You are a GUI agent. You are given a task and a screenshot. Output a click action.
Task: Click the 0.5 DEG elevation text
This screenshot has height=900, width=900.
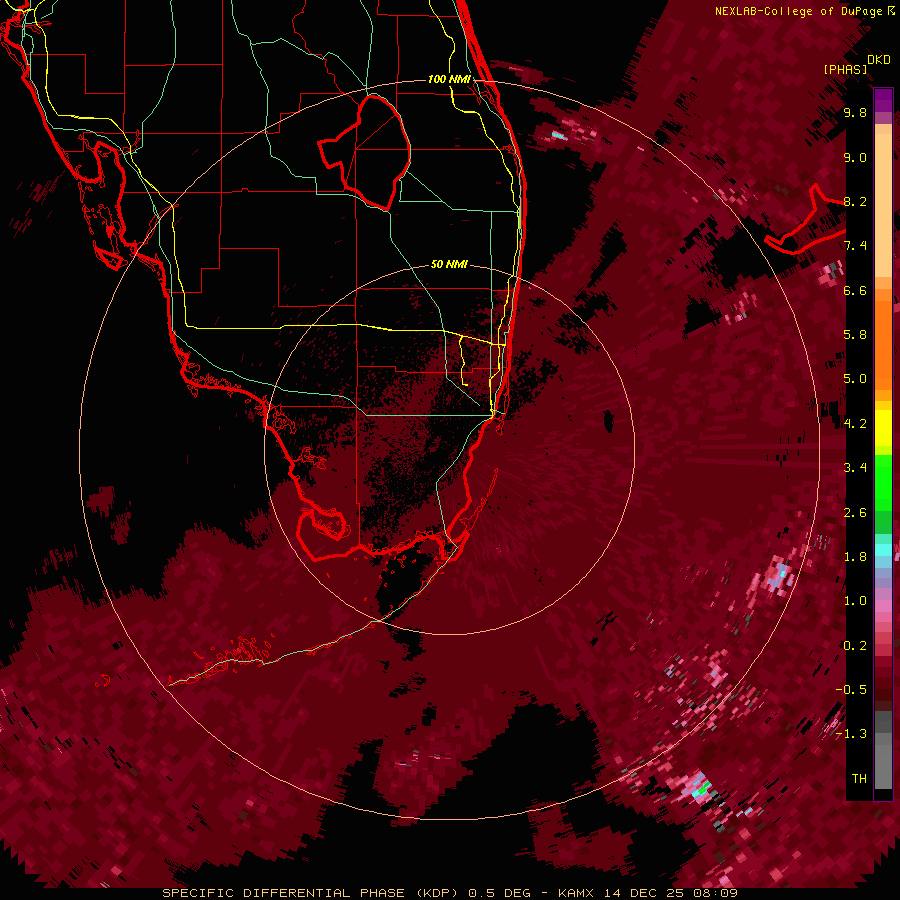point(499,893)
